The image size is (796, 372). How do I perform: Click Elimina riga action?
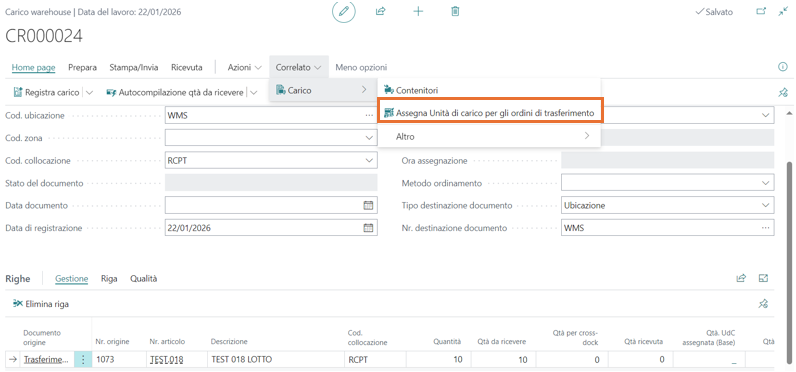(41, 304)
